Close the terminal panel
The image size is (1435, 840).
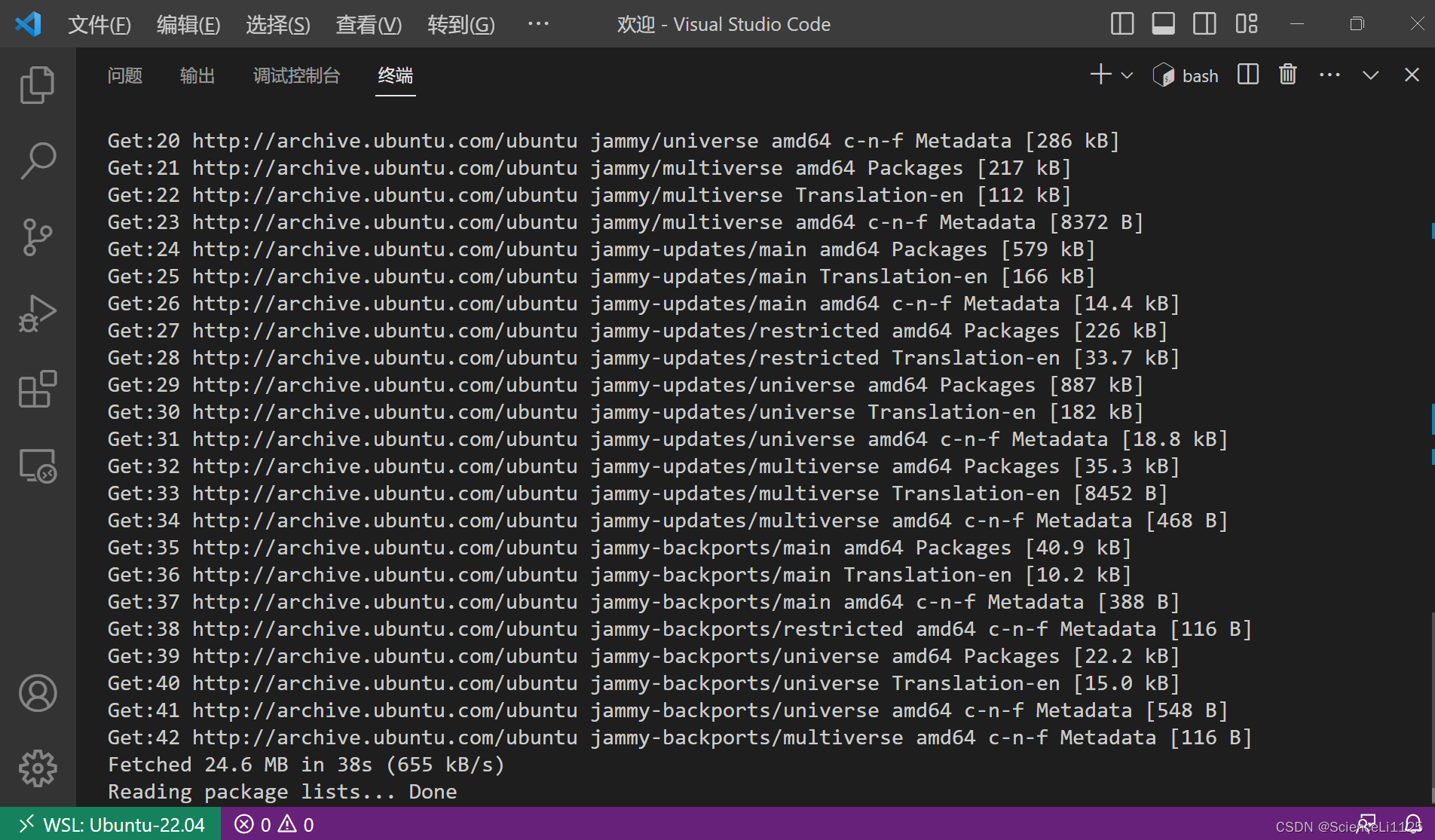(x=1412, y=75)
